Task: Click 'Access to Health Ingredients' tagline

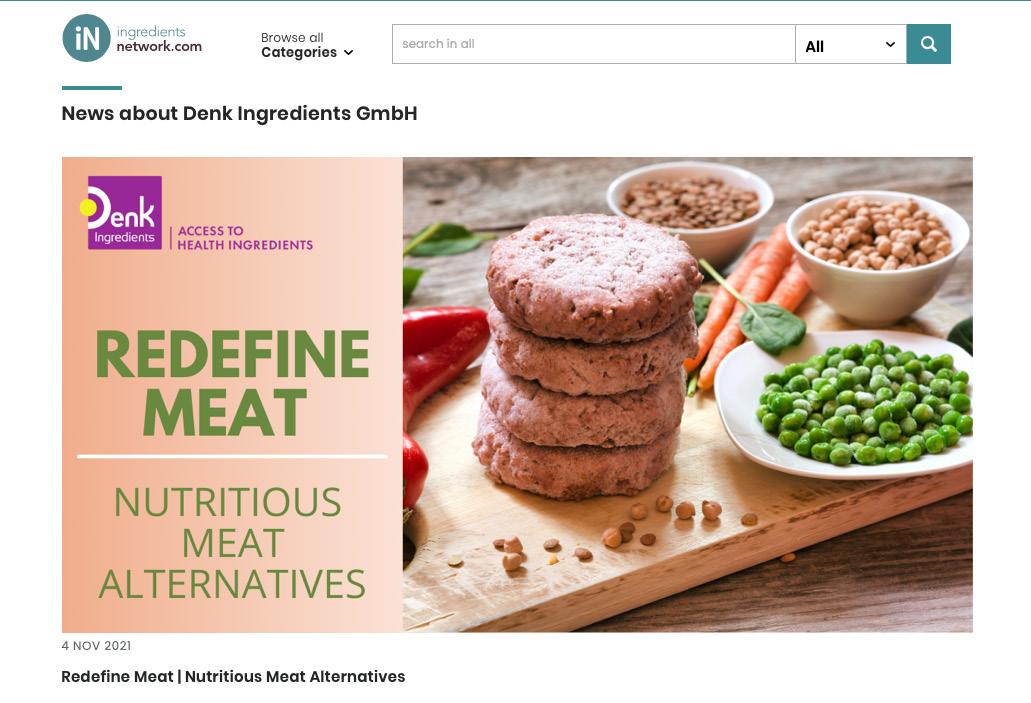Action: (245, 238)
